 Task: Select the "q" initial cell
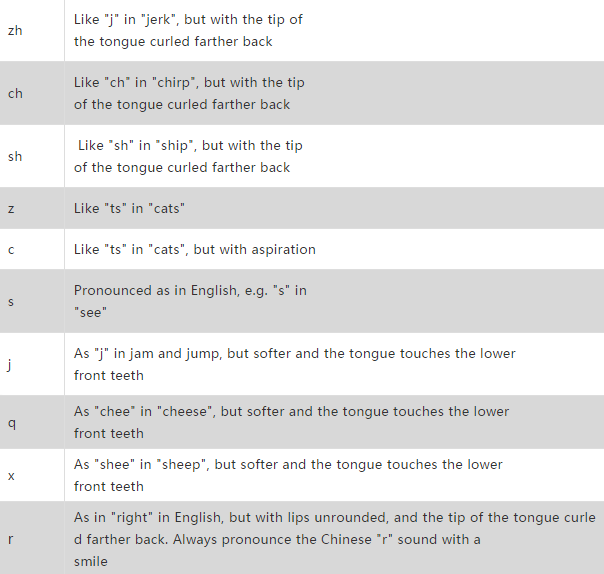32,422
